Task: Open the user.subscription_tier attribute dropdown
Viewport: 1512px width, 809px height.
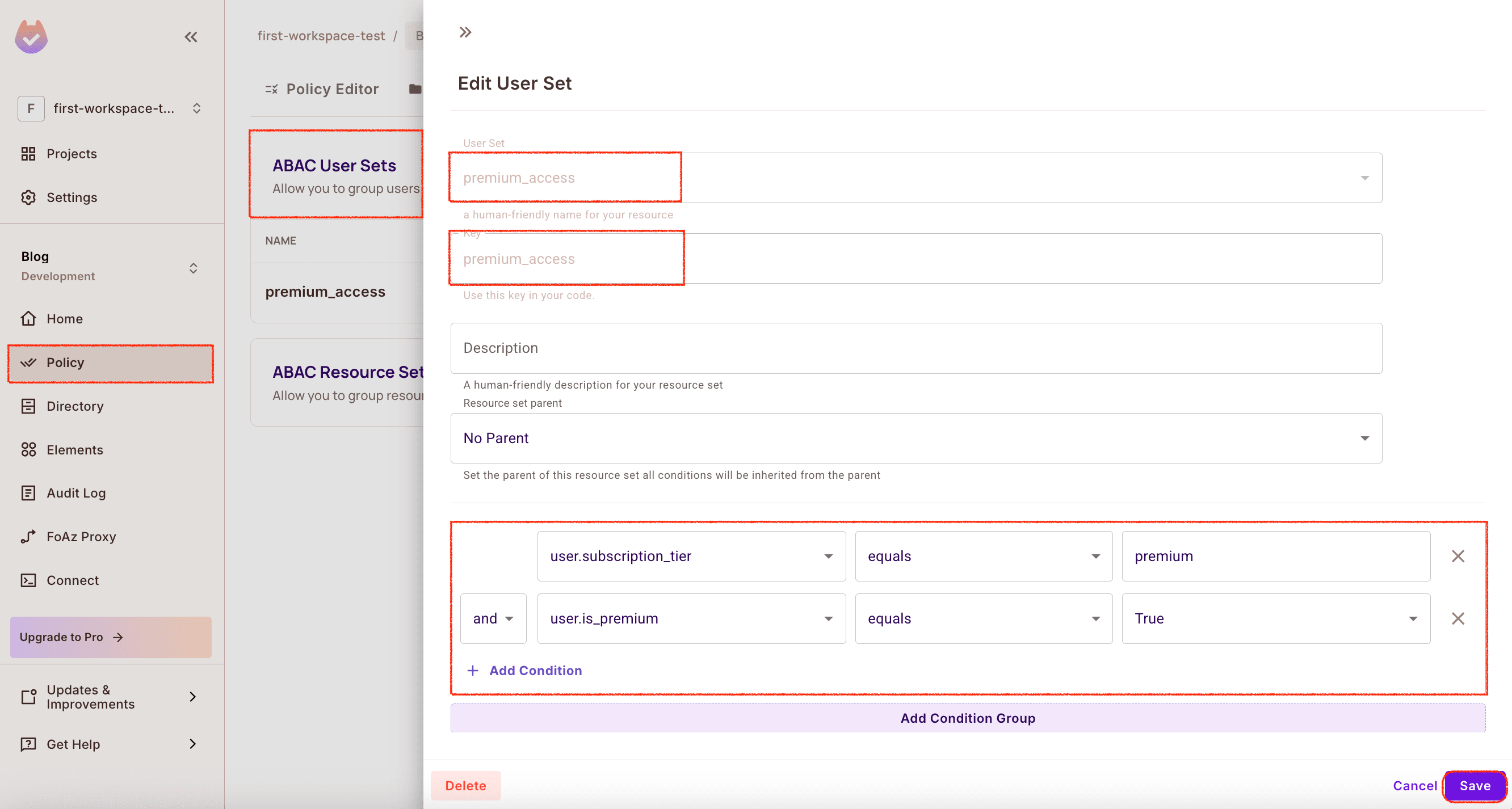Action: pos(691,556)
